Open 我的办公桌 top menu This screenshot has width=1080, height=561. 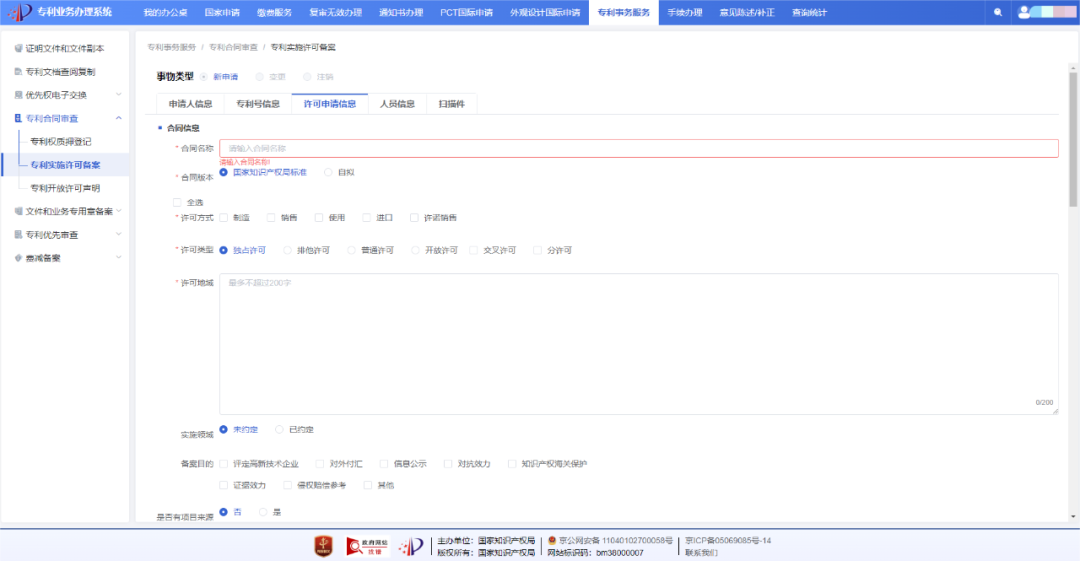click(x=165, y=12)
